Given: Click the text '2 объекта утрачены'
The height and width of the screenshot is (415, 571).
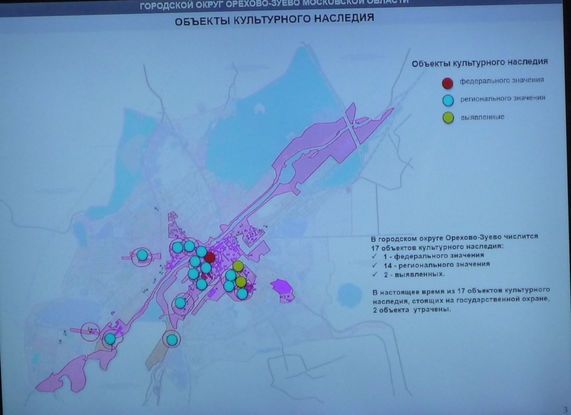Looking at the screenshot, I should click(412, 310).
